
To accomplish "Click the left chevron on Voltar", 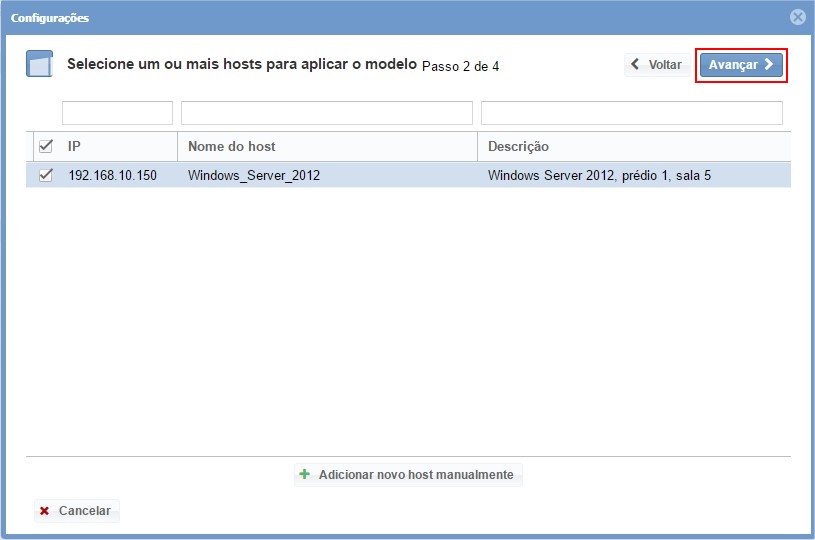I will pyautogui.click(x=635, y=65).
